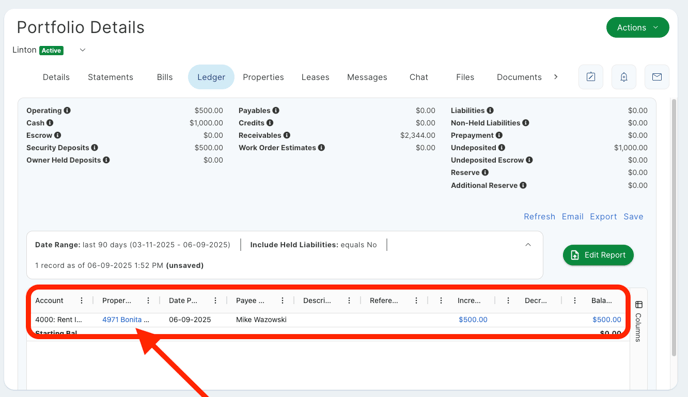This screenshot has width=688, height=397.
Task: Open the 4971 Bonita property link
Action: (125, 319)
